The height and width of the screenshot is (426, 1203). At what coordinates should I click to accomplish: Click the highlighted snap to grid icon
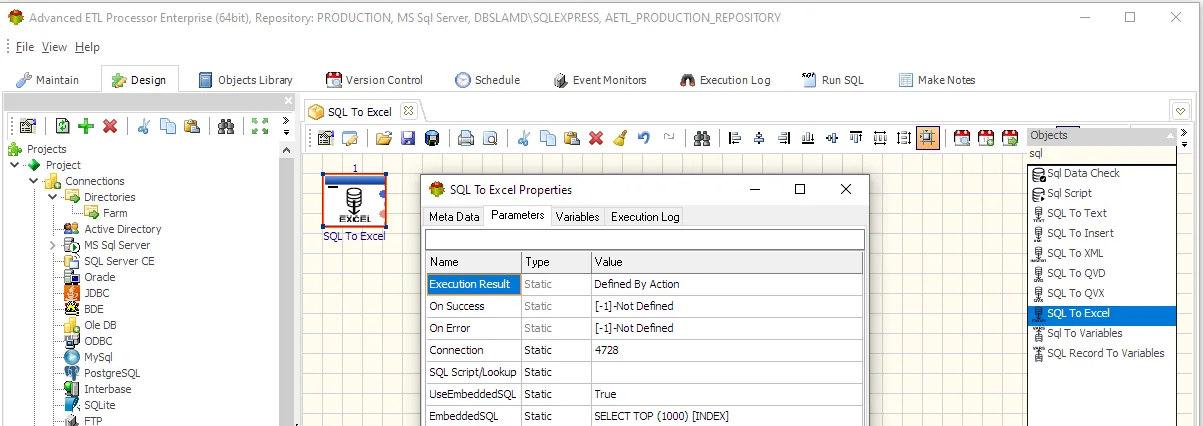tap(928, 138)
